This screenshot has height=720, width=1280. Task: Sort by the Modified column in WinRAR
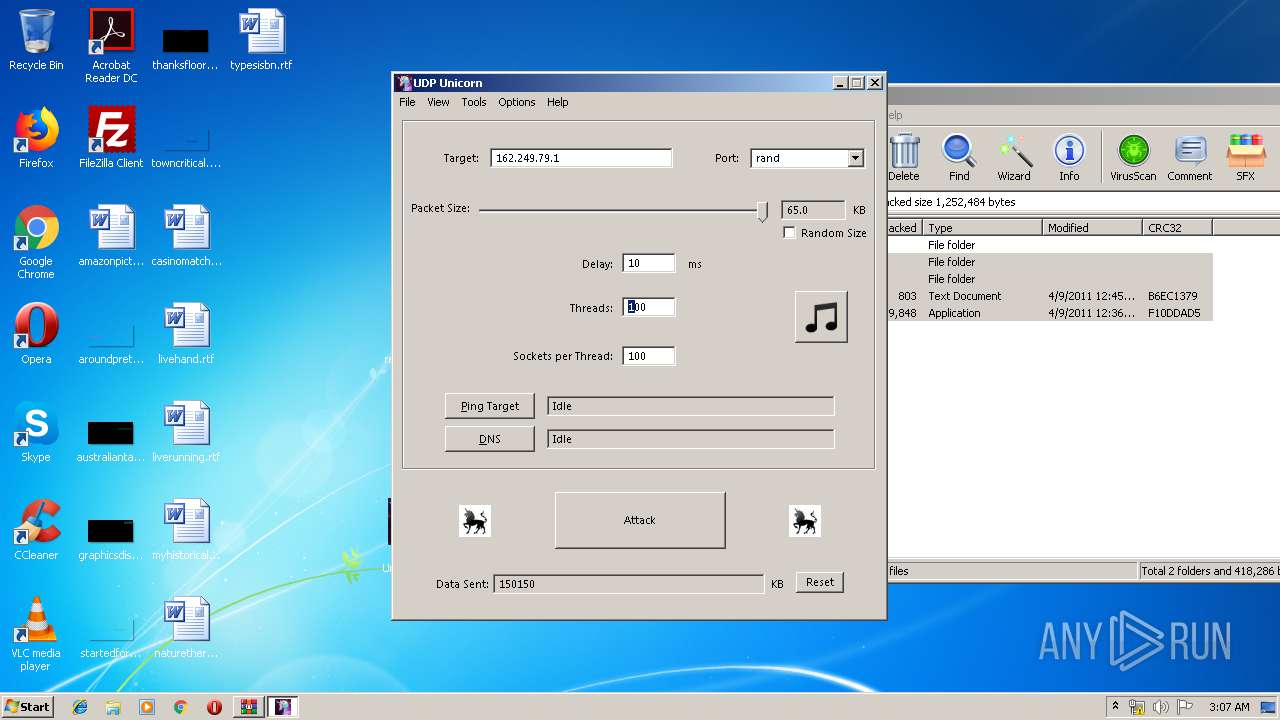click(x=1092, y=228)
